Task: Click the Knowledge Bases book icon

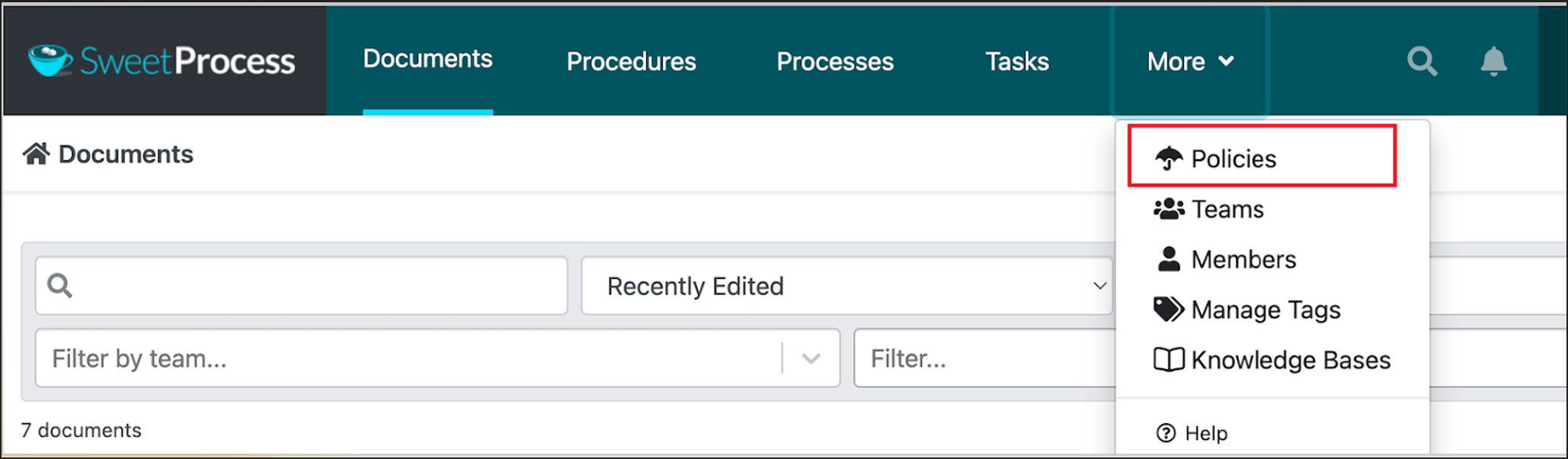Action: coord(1168,360)
